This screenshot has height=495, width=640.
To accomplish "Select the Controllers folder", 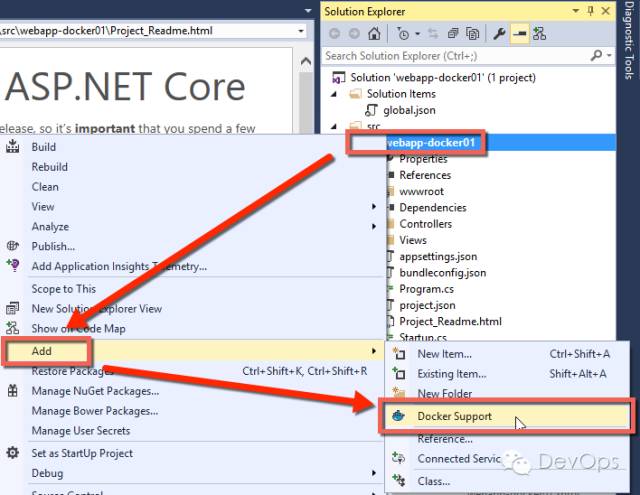I will pyautogui.click(x=425, y=224).
